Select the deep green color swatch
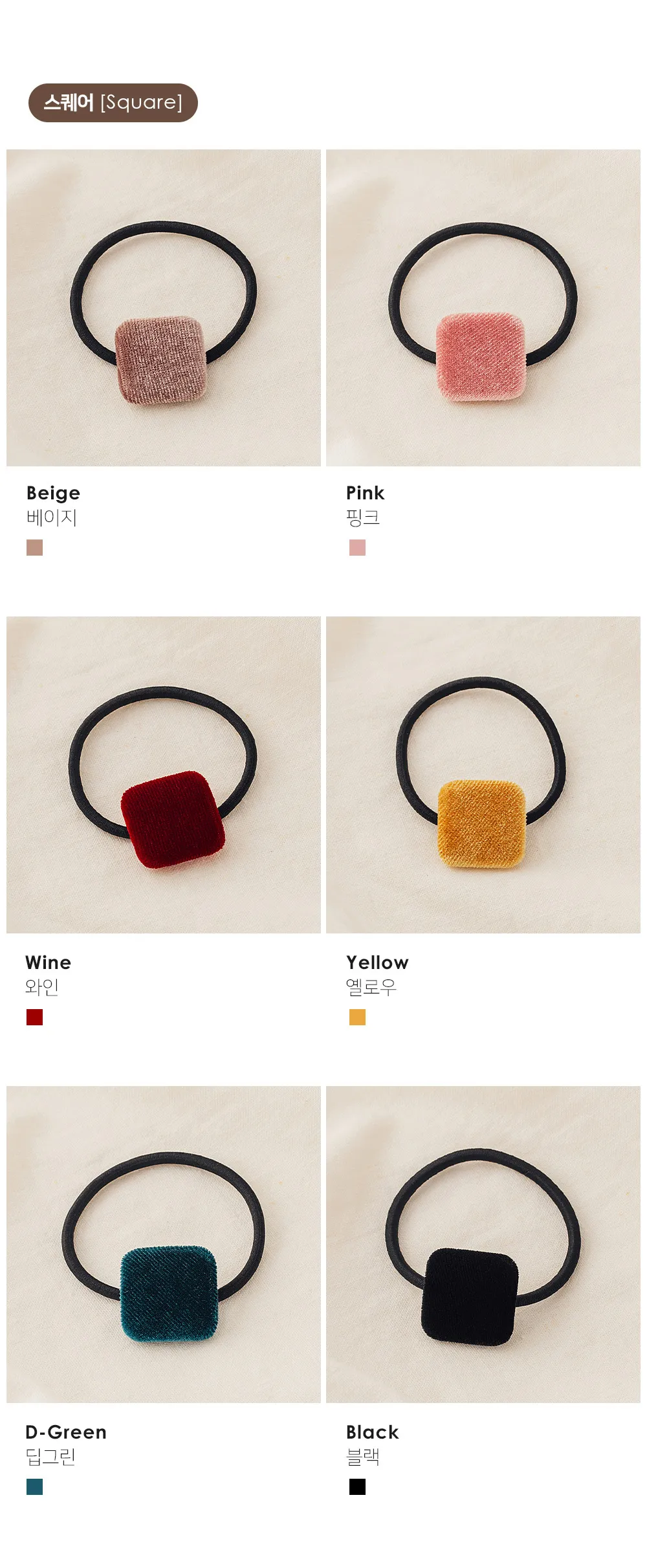Viewport: 647px width, 1568px height. (34, 1487)
